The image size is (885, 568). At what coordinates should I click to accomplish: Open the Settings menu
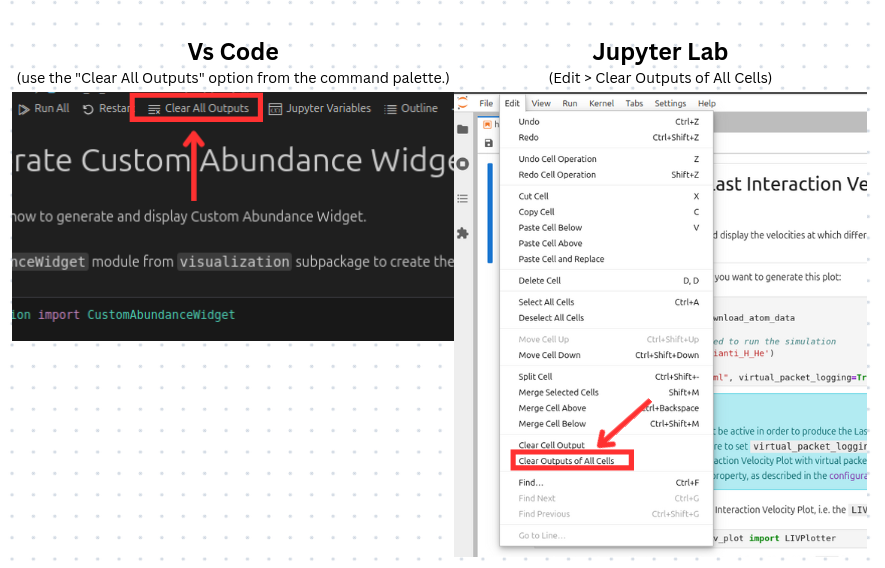point(670,103)
